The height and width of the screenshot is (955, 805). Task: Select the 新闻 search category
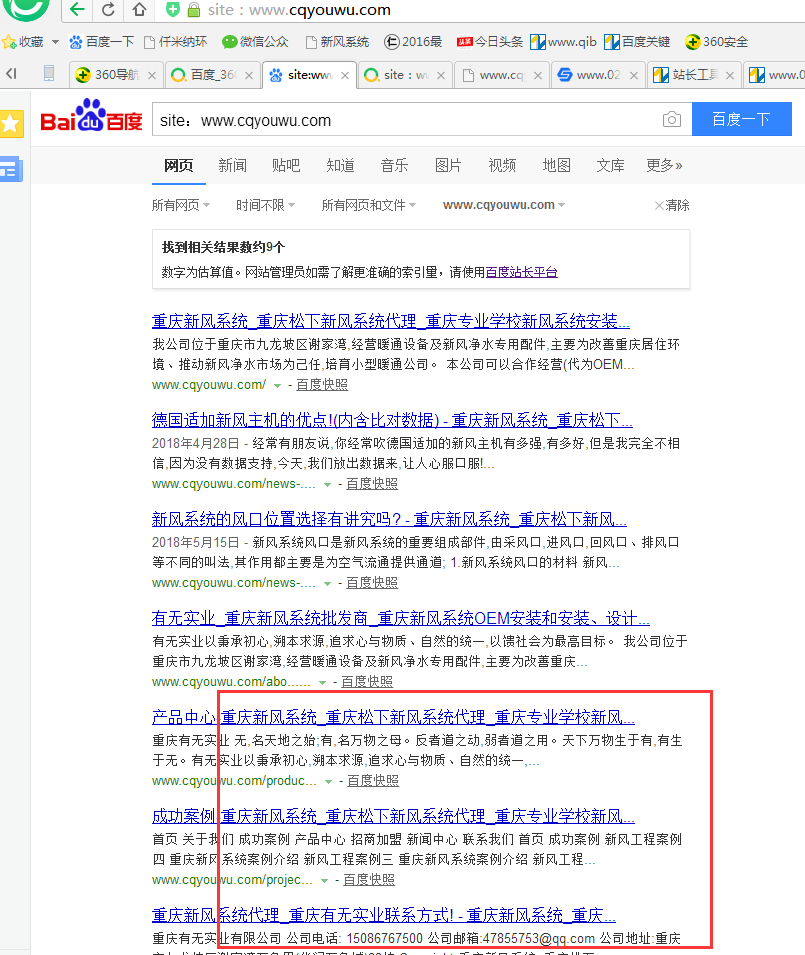pos(232,165)
